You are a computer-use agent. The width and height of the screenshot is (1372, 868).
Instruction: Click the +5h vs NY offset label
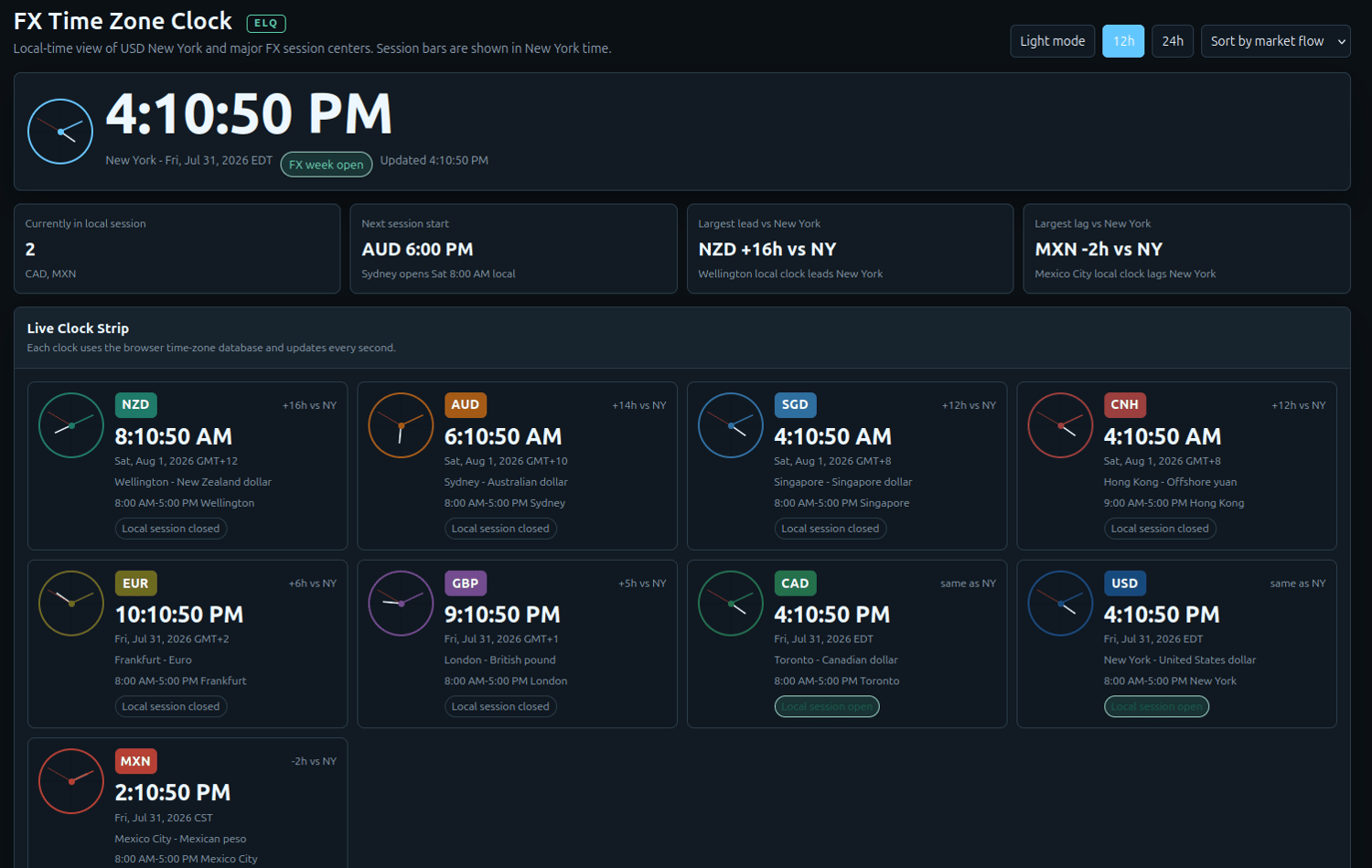(642, 584)
